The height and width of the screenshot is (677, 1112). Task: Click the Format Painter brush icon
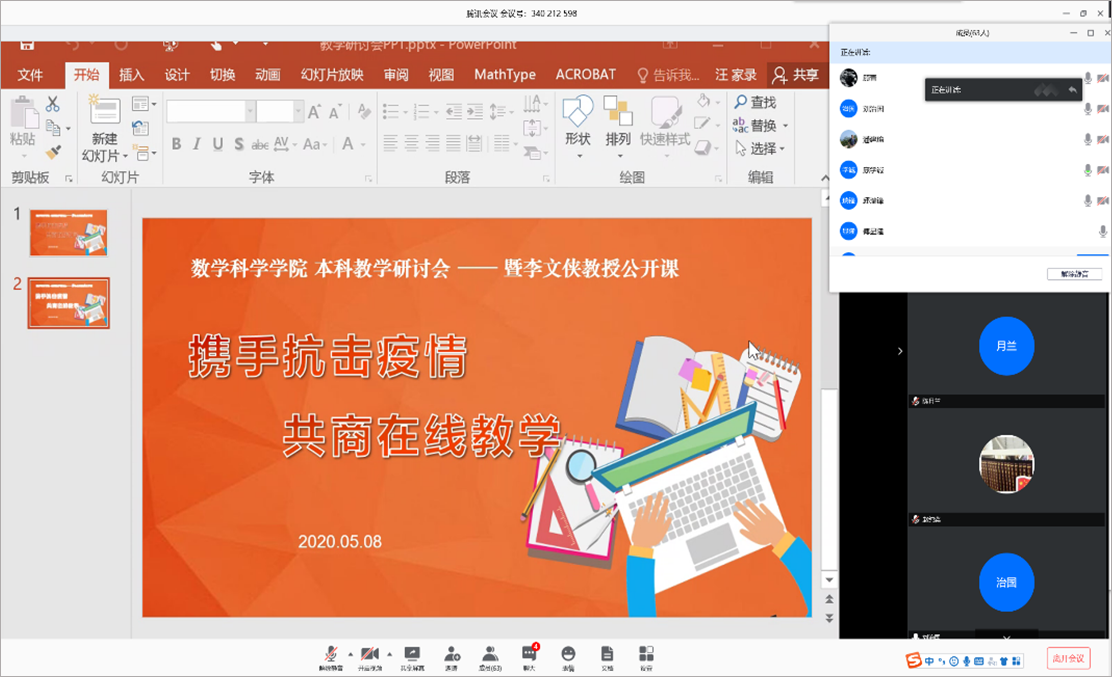pos(53,152)
